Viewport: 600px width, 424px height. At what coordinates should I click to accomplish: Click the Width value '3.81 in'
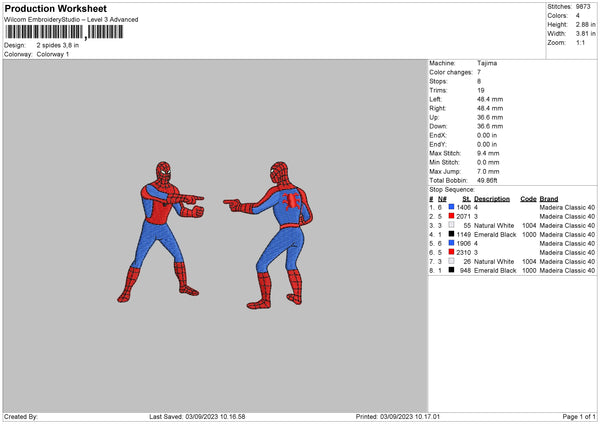[x=585, y=34]
